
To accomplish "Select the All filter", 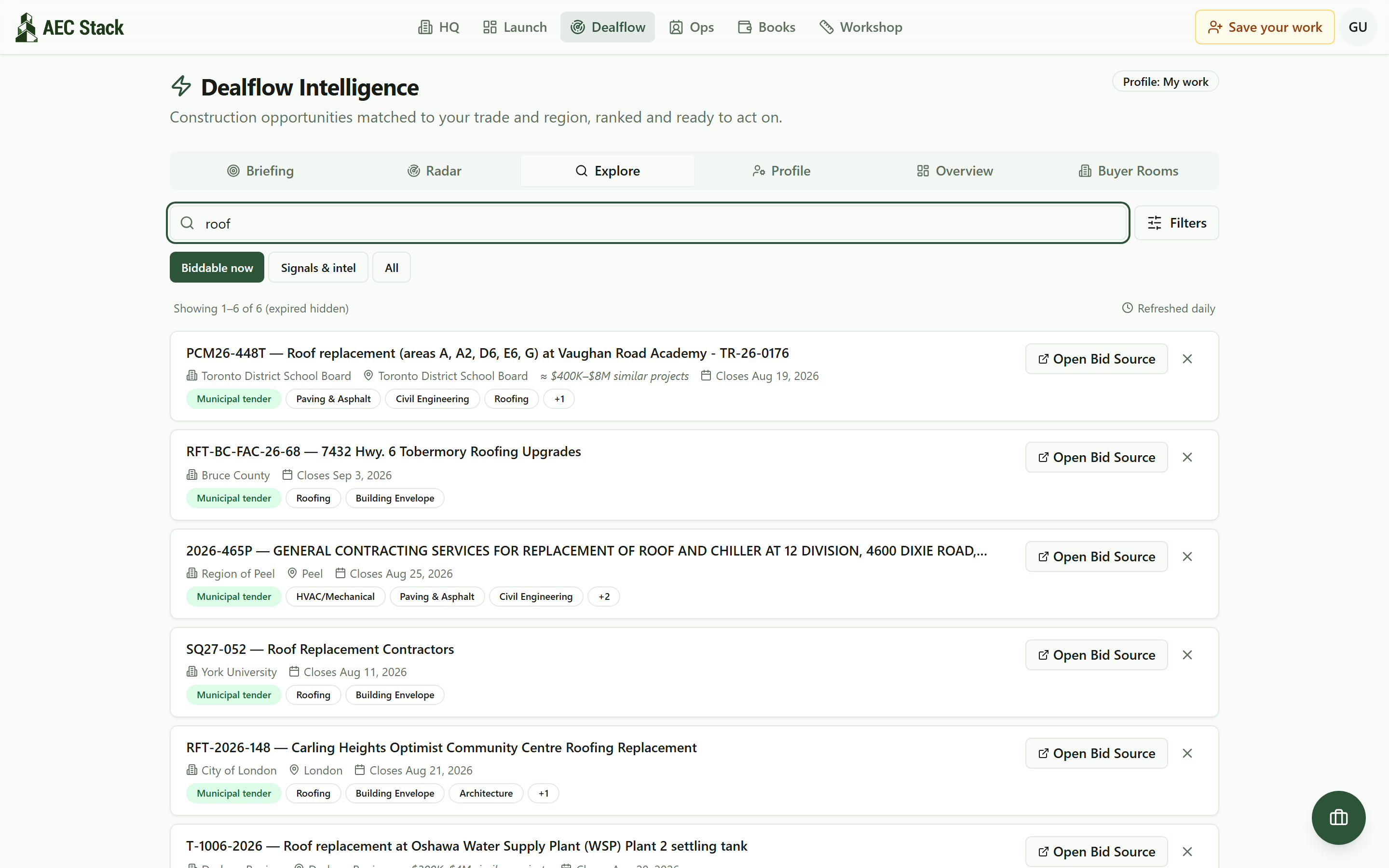I will (392, 268).
